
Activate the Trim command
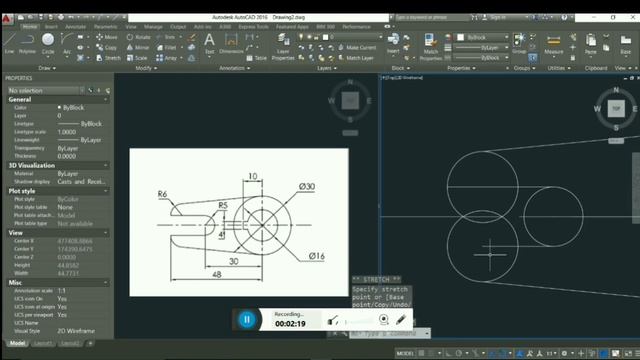(x=166, y=37)
